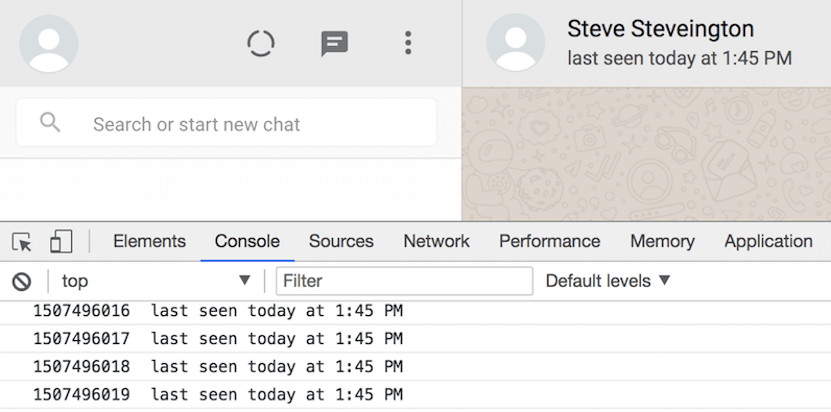Toggle the device toolbar
This screenshot has height=412, width=831.
pyautogui.click(x=61, y=242)
